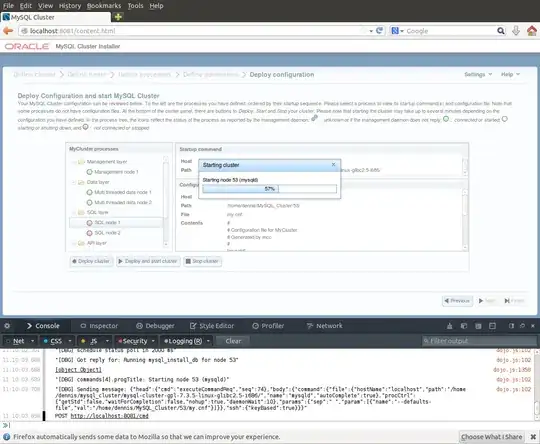Click Deploy and start cluster button
The image size is (540, 444).
[x=148, y=261]
